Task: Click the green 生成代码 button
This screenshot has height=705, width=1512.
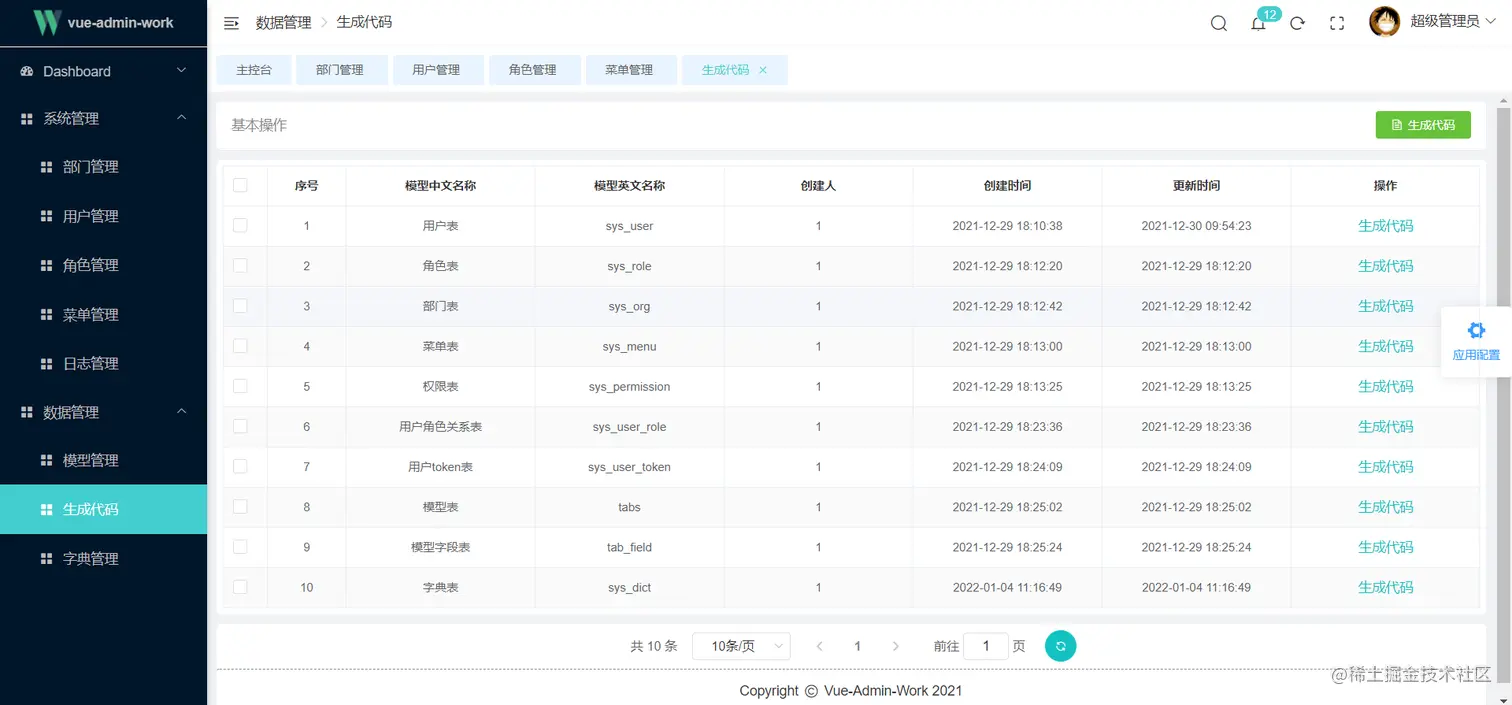Action: point(1423,125)
